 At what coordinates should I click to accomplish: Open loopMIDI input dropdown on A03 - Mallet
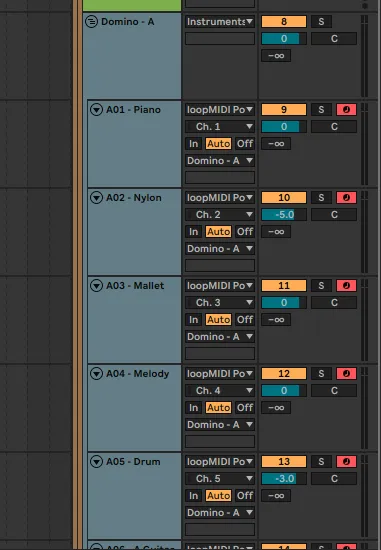pyautogui.click(x=220, y=286)
